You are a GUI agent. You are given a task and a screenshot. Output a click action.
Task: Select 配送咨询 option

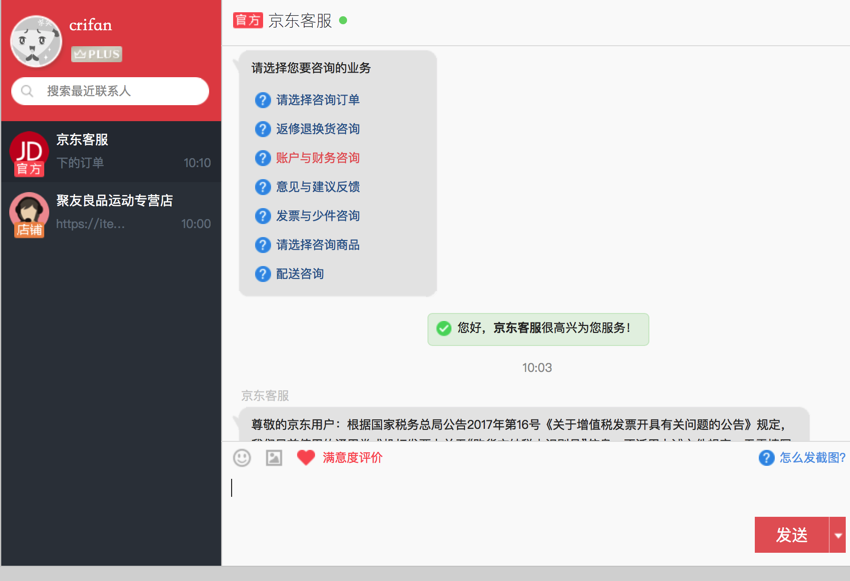click(300, 274)
